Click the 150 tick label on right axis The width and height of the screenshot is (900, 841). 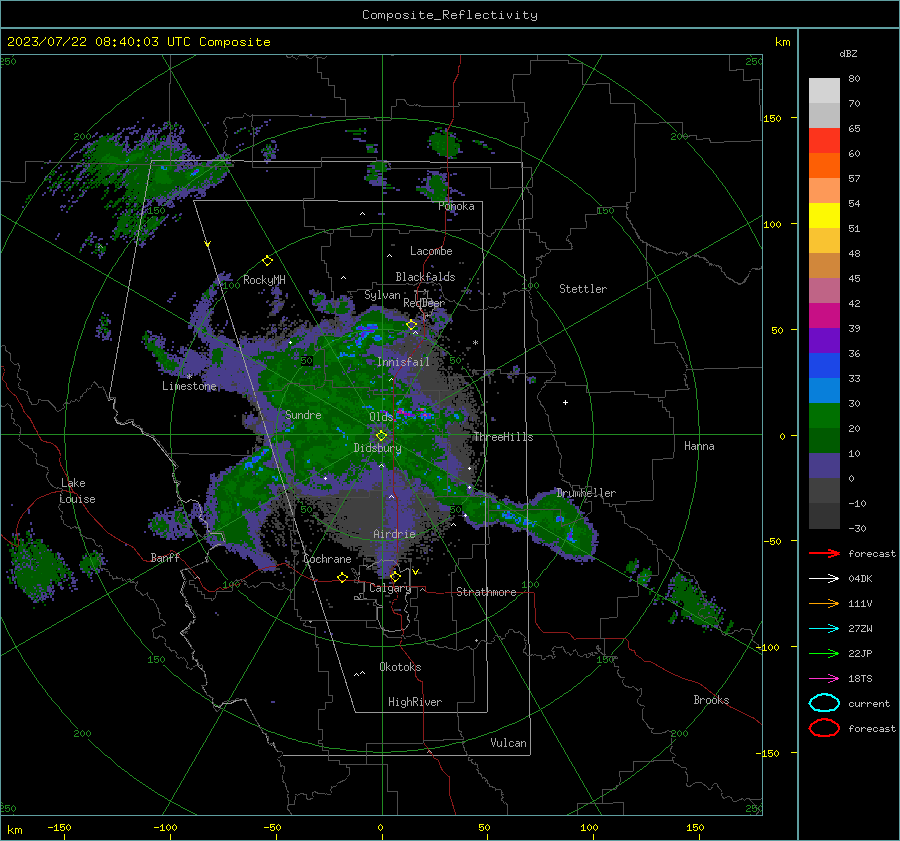click(x=772, y=118)
